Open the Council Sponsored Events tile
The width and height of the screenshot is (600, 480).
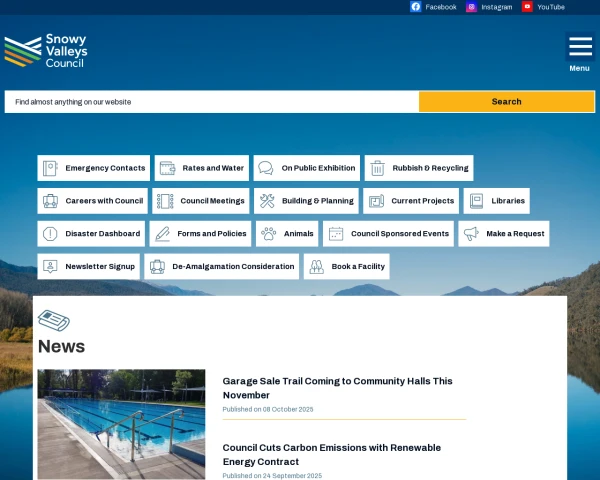[388, 234]
